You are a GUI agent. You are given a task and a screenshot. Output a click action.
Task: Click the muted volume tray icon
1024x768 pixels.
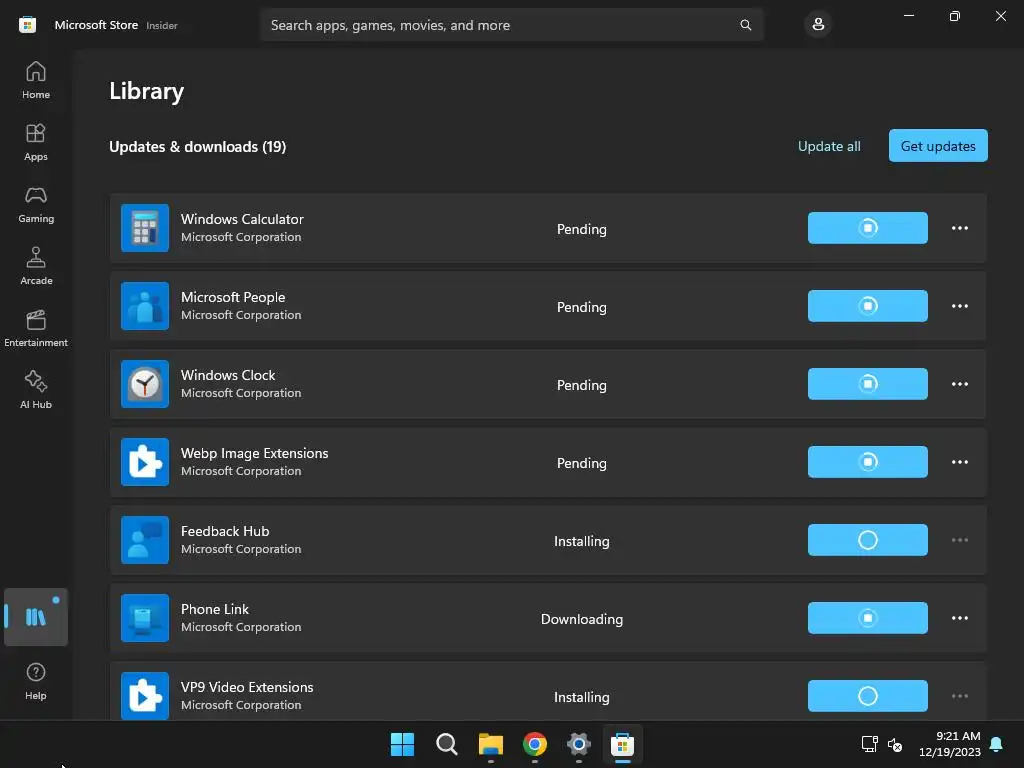pyautogui.click(x=895, y=744)
